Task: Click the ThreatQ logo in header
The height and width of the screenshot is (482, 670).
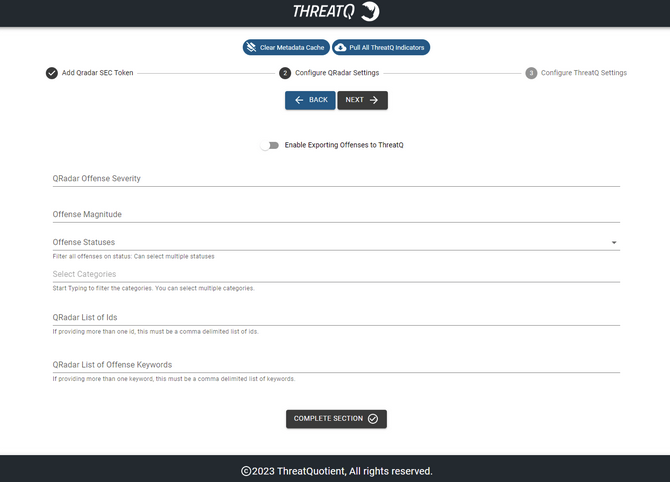Action: pos(336,12)
